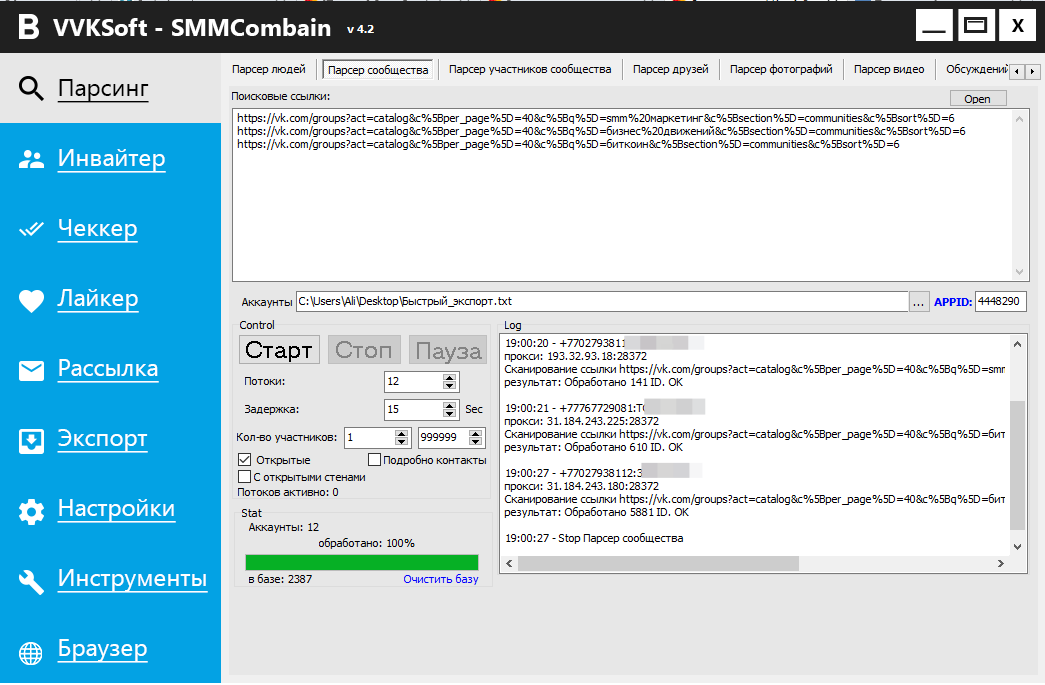Click the Чеккер double-checkmark icon

(x=31, y=229)
